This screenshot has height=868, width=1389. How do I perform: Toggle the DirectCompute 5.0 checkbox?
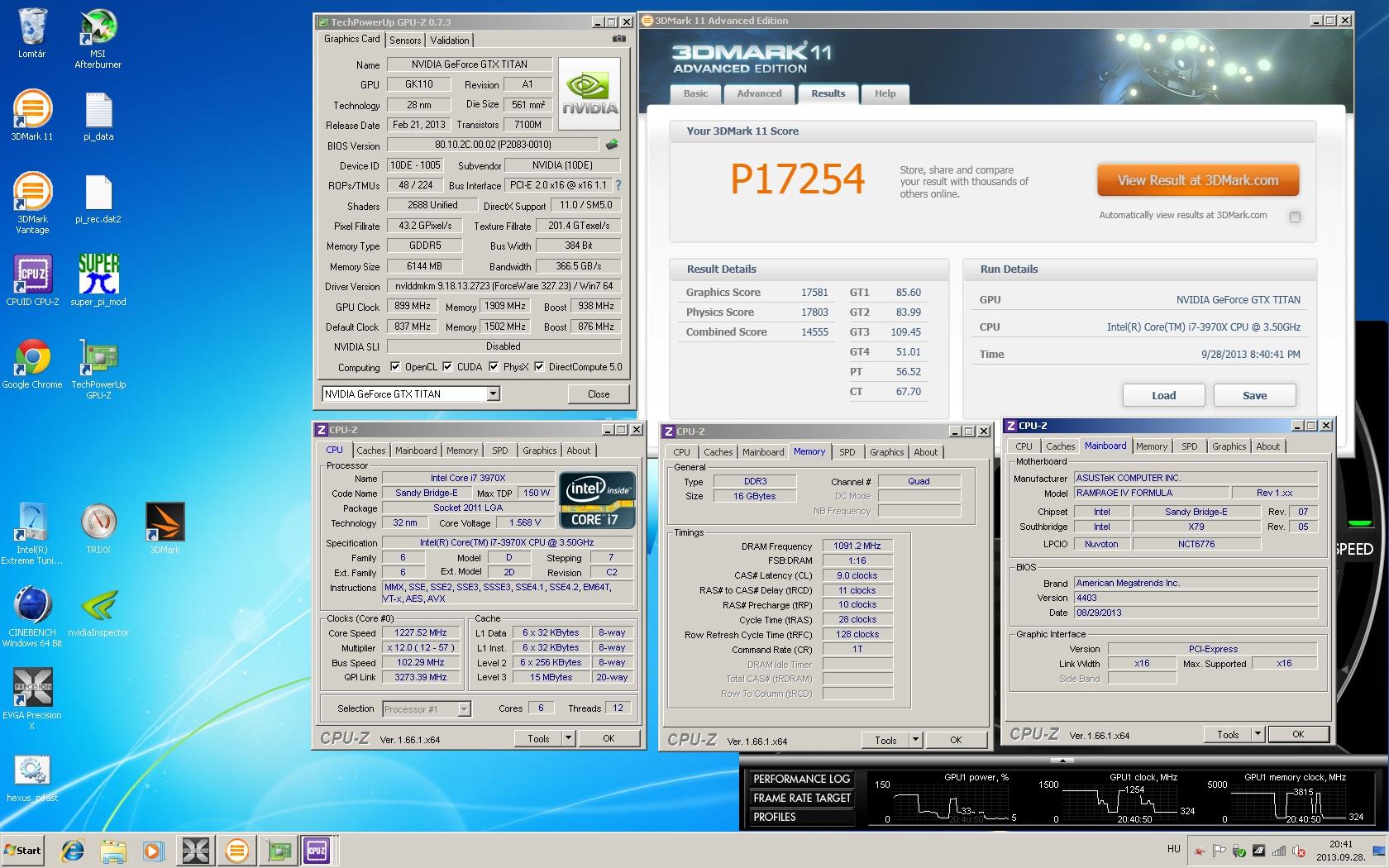click(539, 367)
